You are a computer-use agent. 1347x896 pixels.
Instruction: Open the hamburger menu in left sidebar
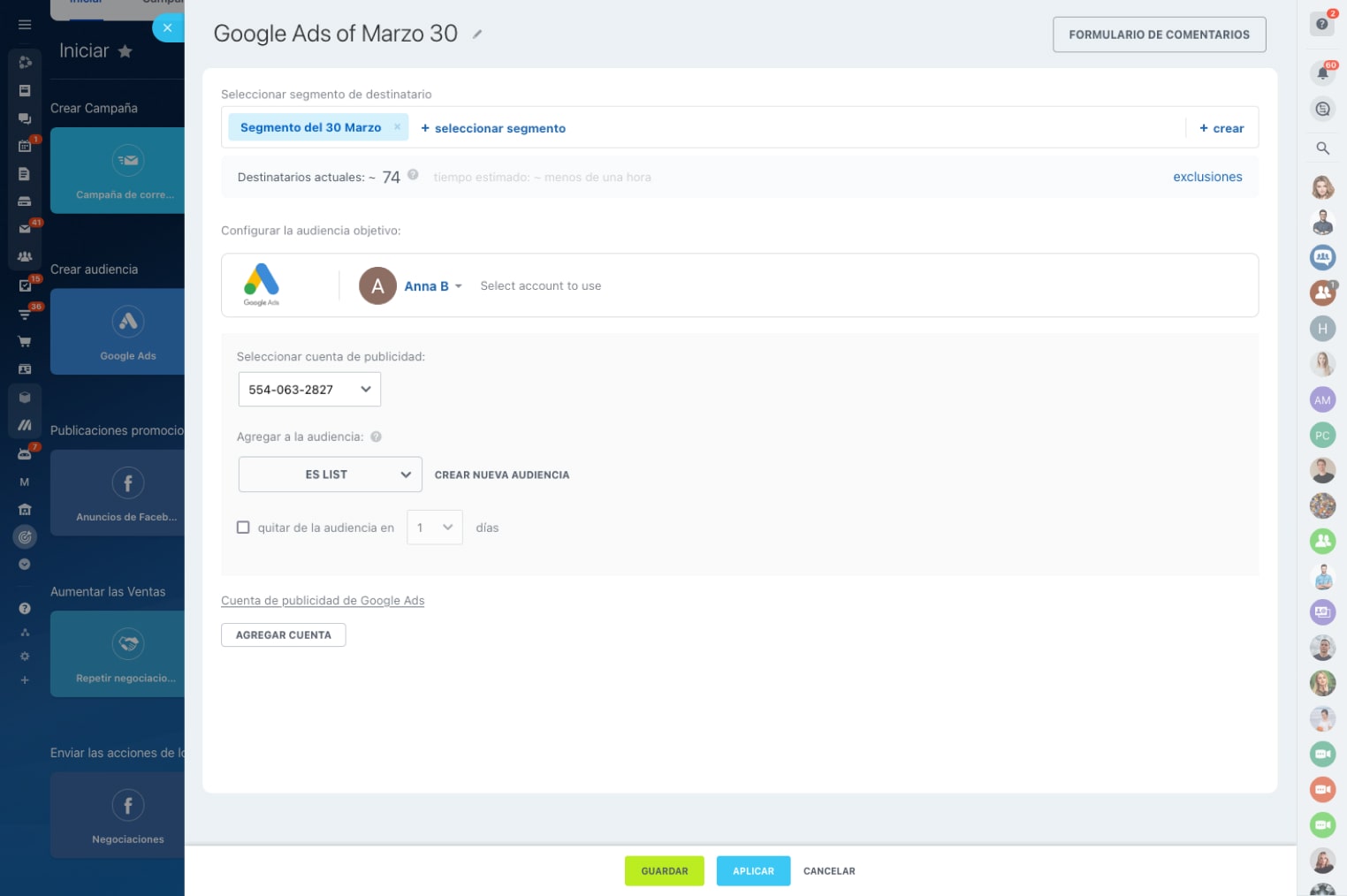click(25, 25)
